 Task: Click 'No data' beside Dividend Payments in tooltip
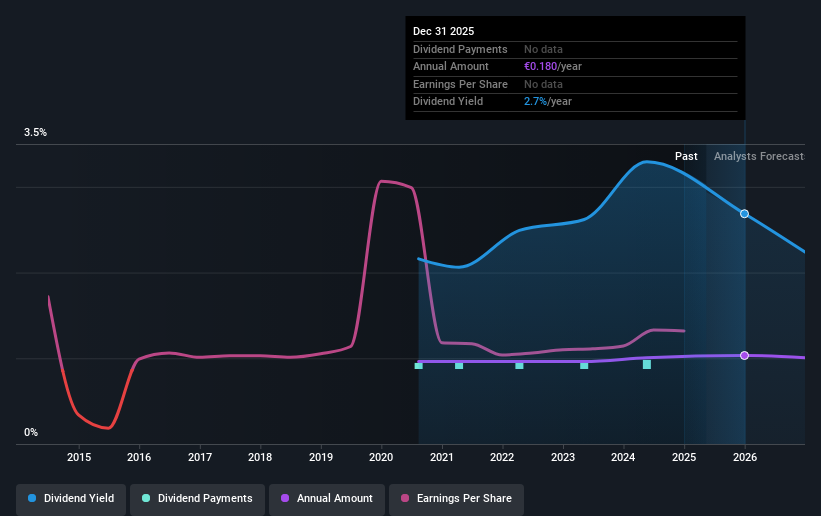point(543,49)
